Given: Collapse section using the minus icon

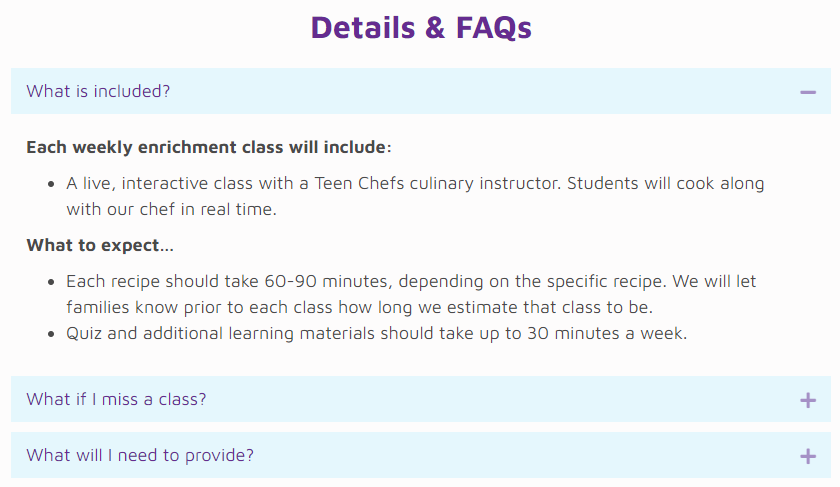Looking at the screenshot, I should (x=808, y=92).
